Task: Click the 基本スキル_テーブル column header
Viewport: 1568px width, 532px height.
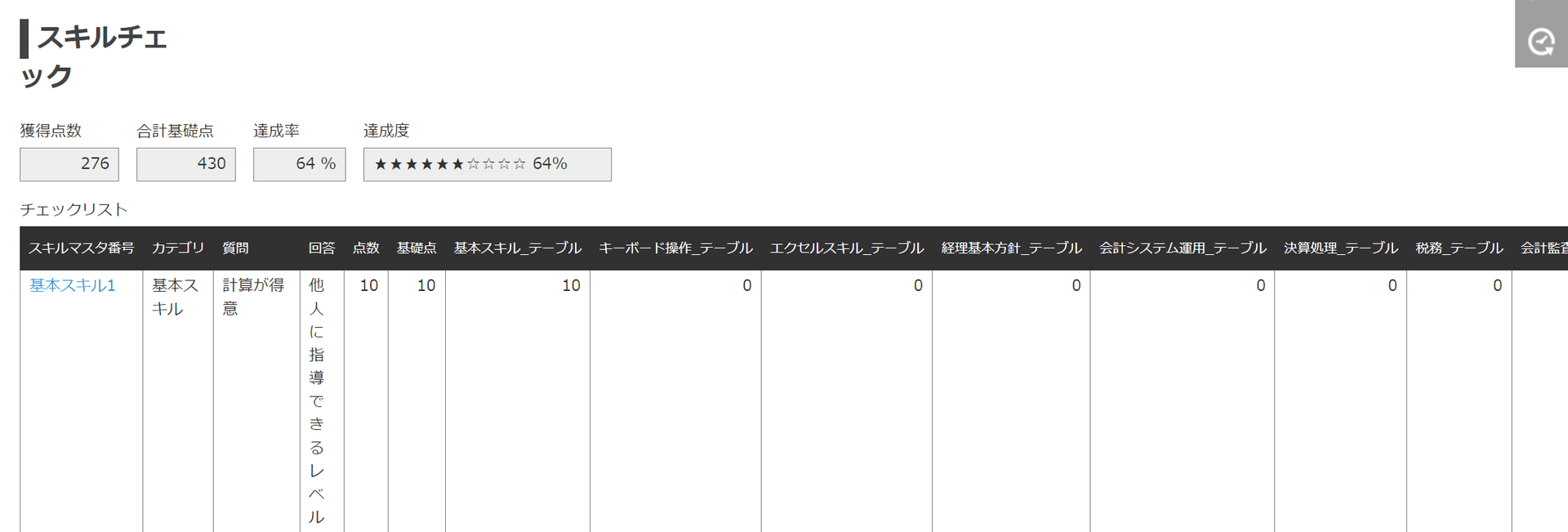Action: (x=518, y=248)
